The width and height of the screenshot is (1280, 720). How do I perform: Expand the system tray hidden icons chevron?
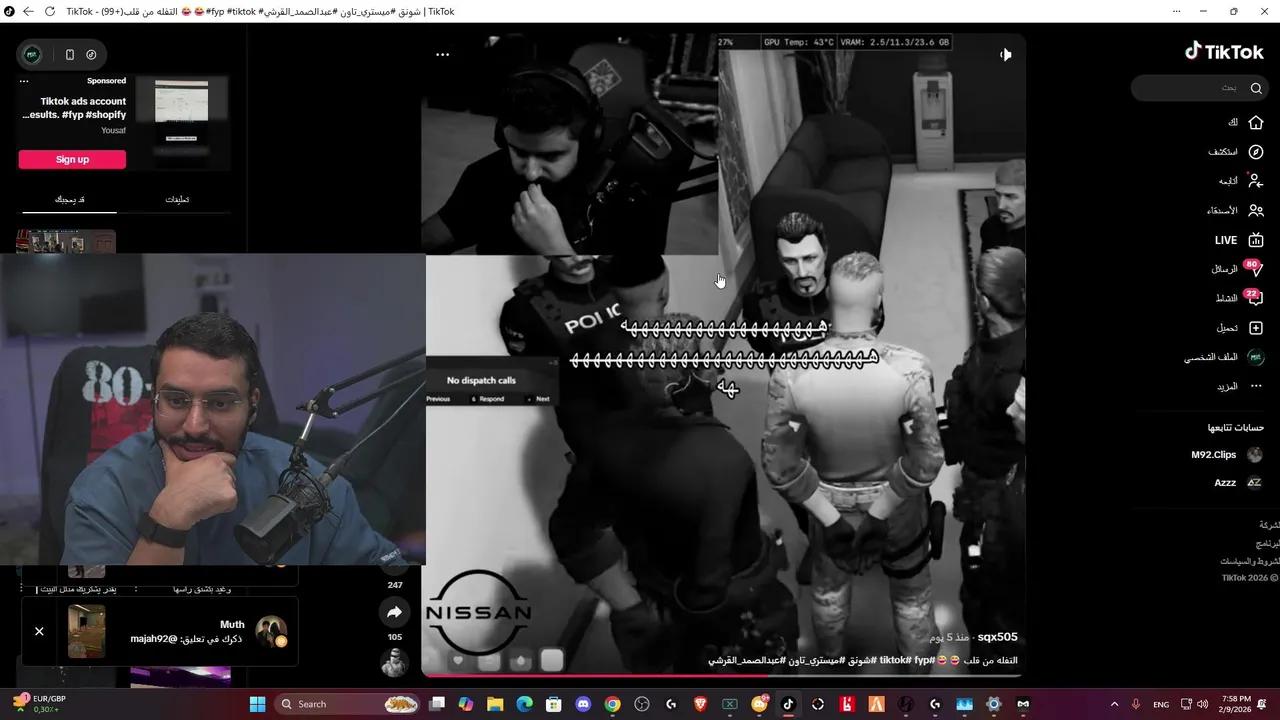coord(1115,704)
